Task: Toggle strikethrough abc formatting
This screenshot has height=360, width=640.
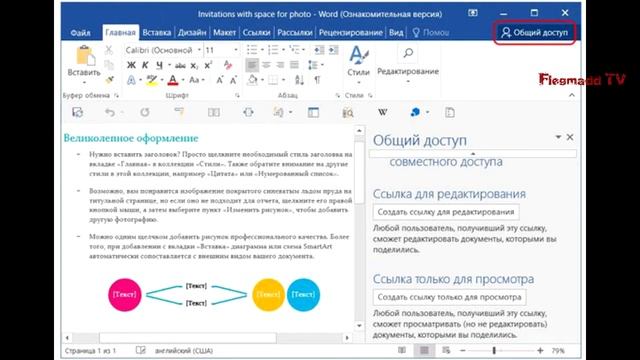Action: coord(180,65)
